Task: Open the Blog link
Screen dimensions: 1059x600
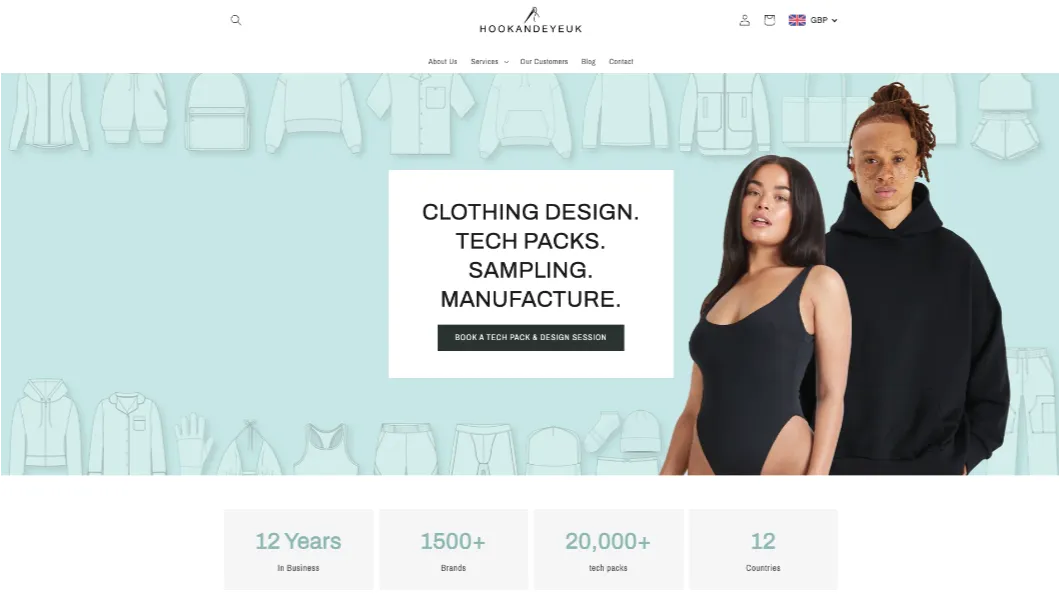Action: [588, 61]
